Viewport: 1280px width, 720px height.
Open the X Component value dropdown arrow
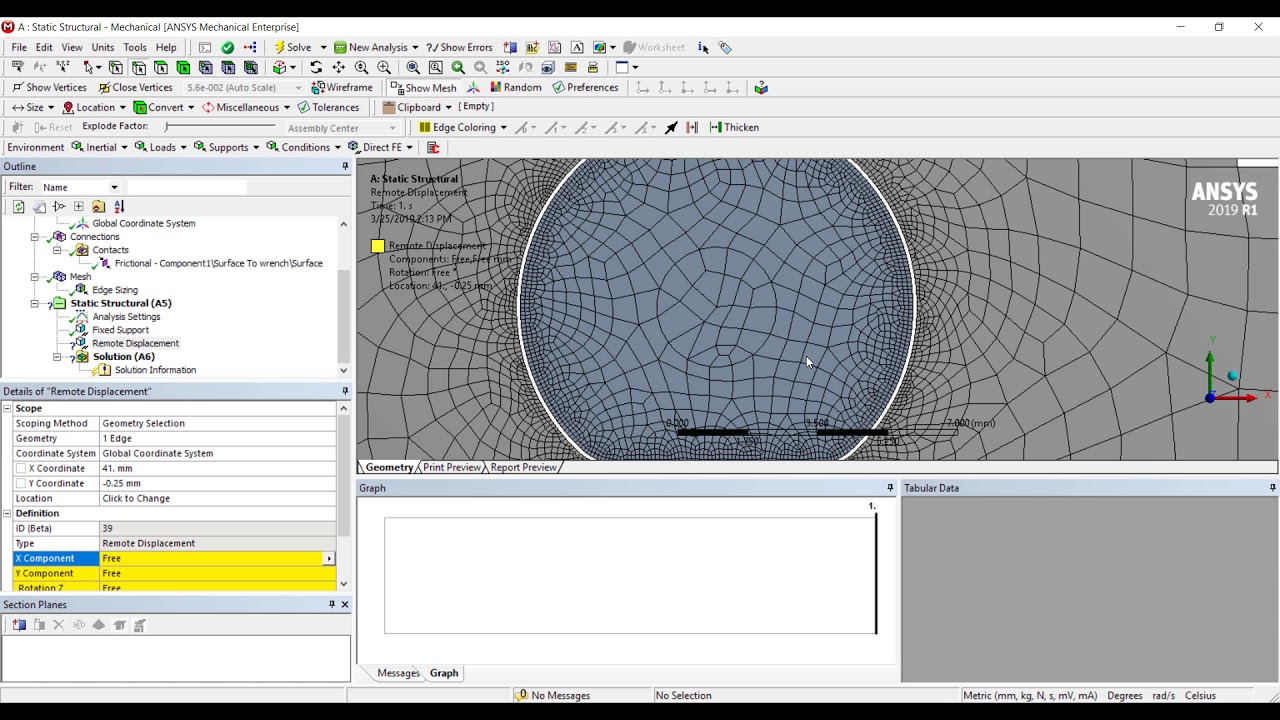tap(329, 558)
